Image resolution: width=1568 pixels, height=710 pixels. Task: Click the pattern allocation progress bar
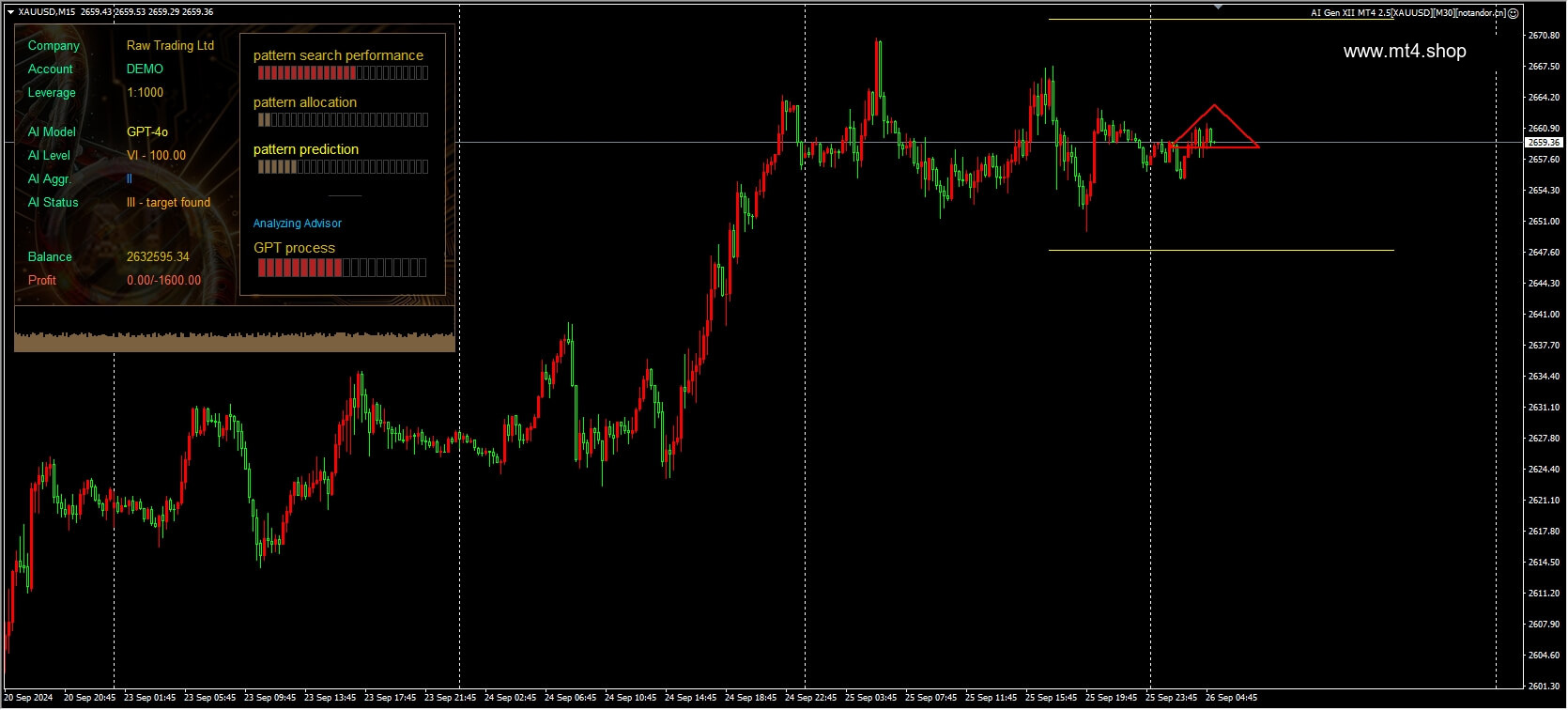click(x=343, y=120)
